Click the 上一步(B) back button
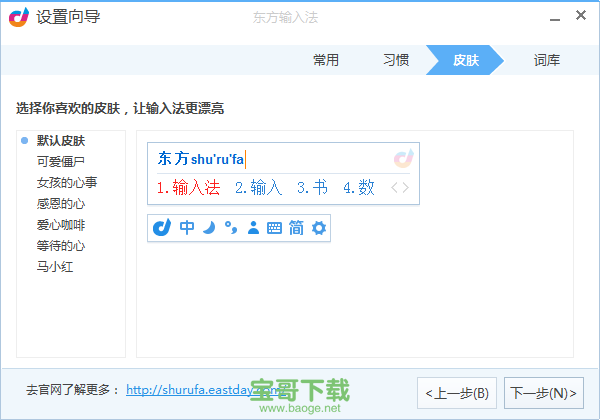This screenshot has height=420, width=600. coord(457,393)
